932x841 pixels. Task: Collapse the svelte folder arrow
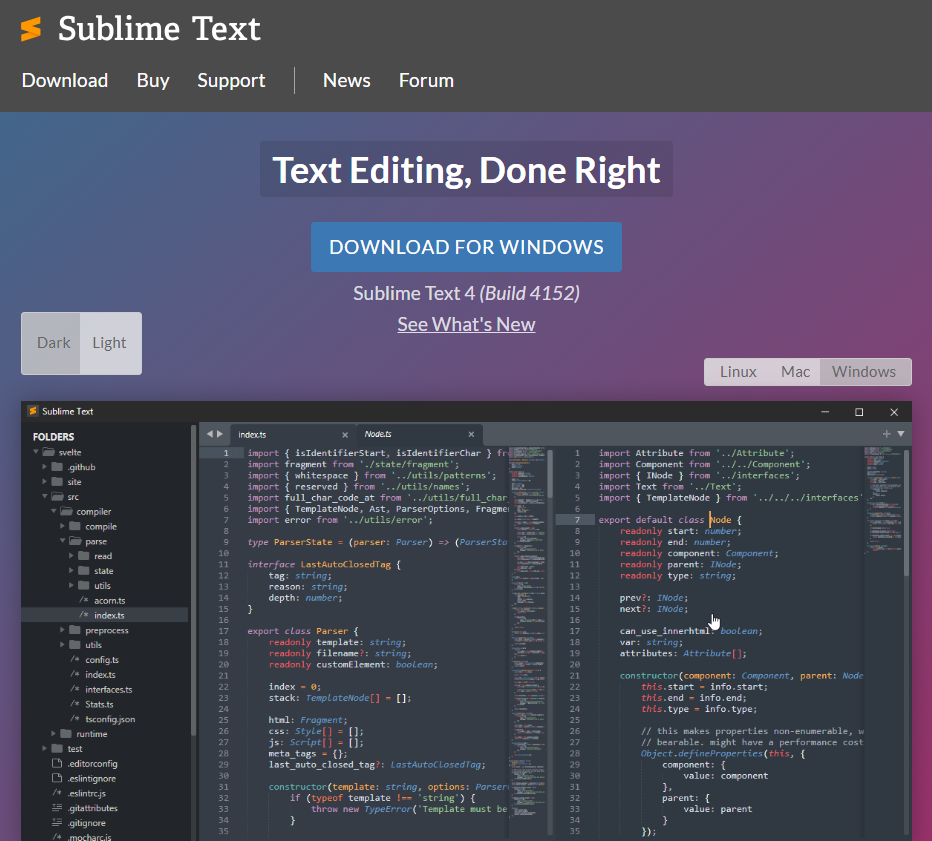click(36, 452)
